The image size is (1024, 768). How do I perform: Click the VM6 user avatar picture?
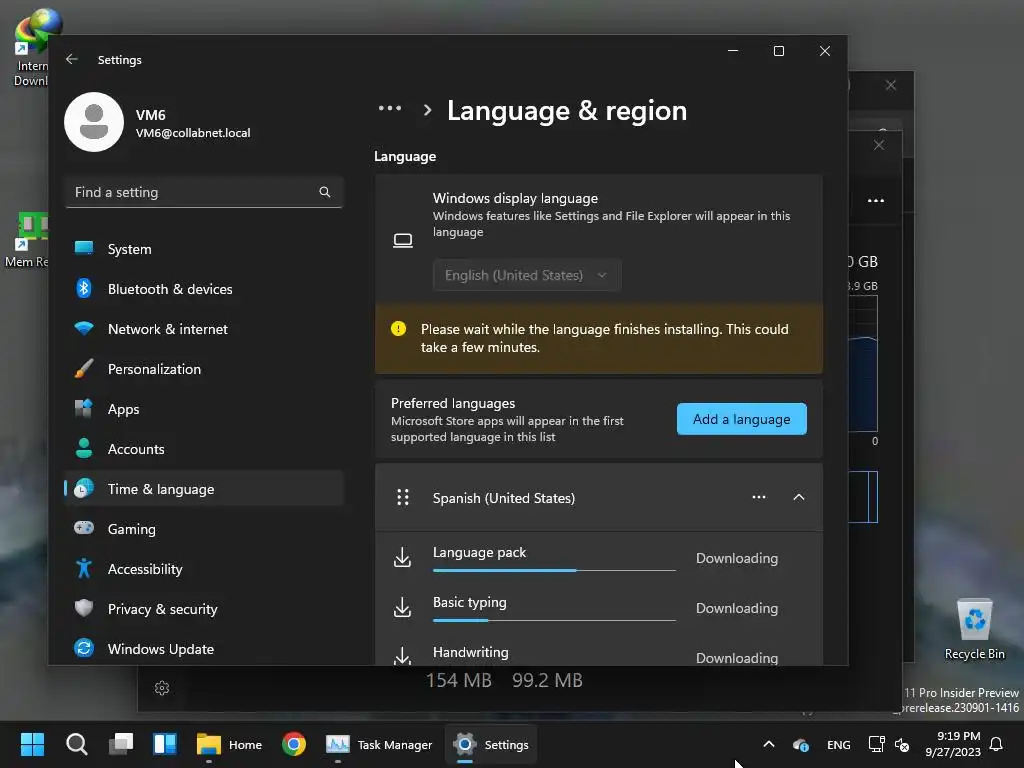click(x=94, y=122)
